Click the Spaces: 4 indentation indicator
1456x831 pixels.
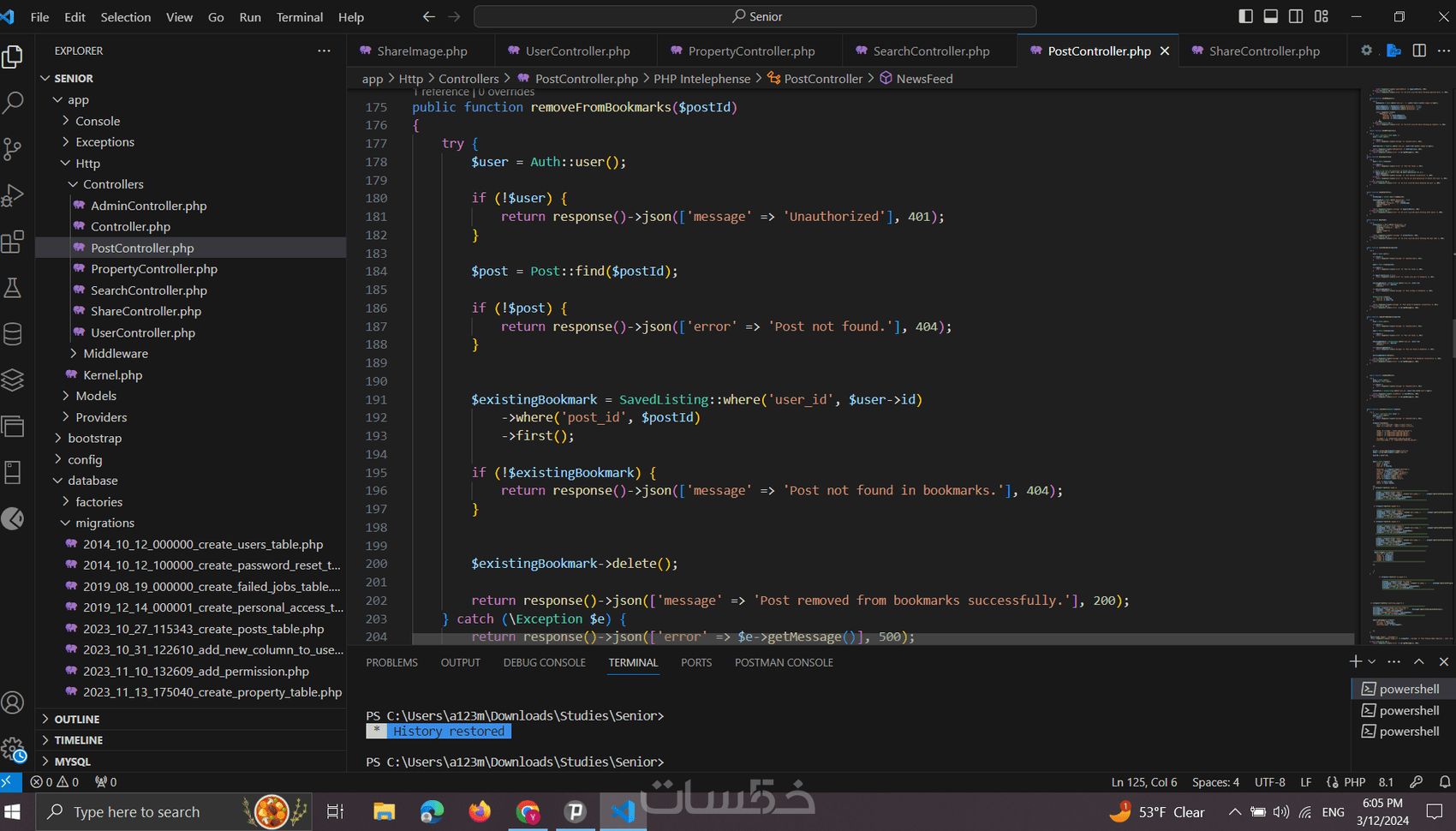click(x=1214, y=781)
